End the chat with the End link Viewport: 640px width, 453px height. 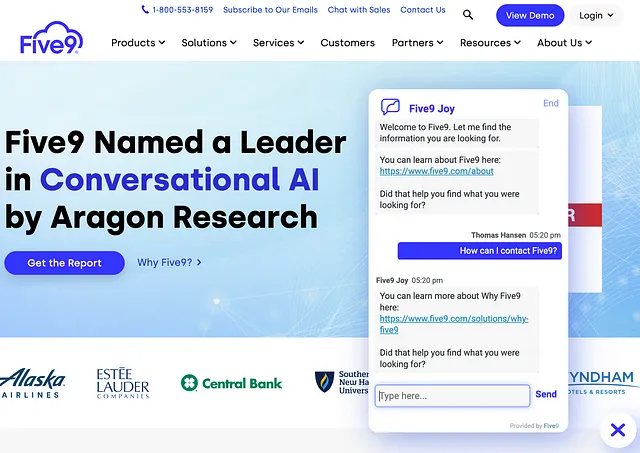coord(551,103)
